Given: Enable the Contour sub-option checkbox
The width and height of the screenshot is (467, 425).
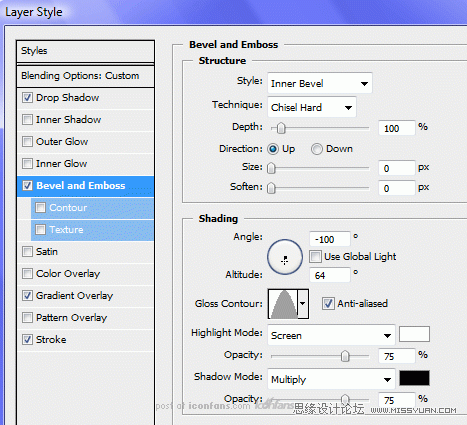Looking at the screenshot, I should pos(40,208).
